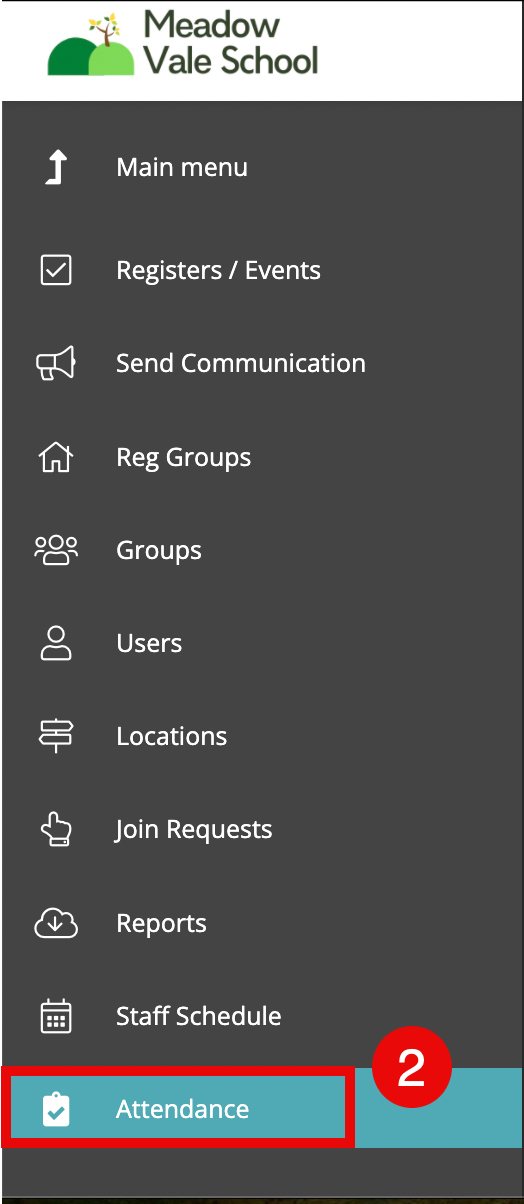Click the Main menu up-arrow icon

point(56,167)
